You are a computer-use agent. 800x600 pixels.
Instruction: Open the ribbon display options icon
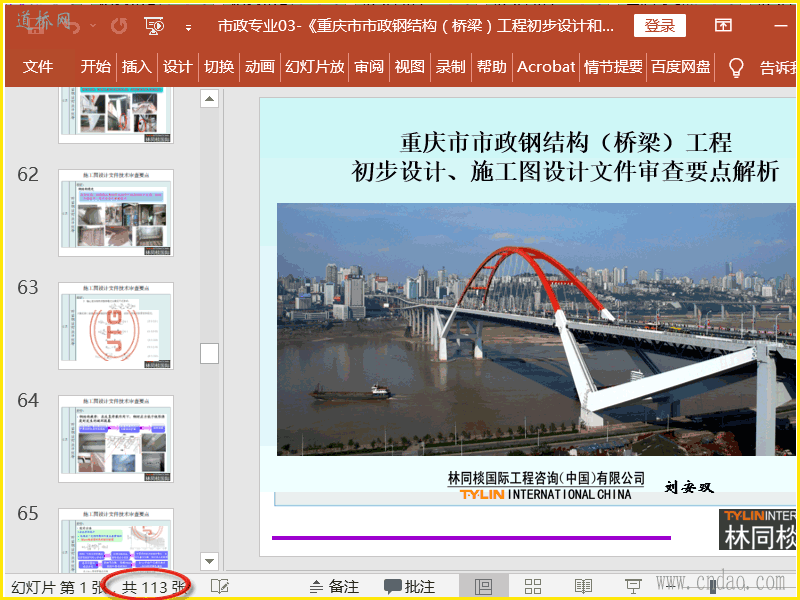(722, 26)
